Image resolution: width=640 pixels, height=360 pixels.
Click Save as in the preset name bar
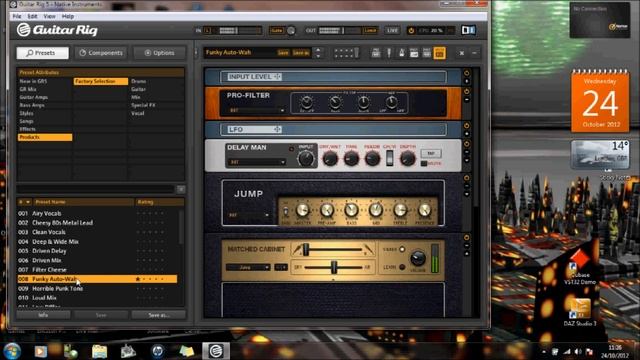pos(301,53)
